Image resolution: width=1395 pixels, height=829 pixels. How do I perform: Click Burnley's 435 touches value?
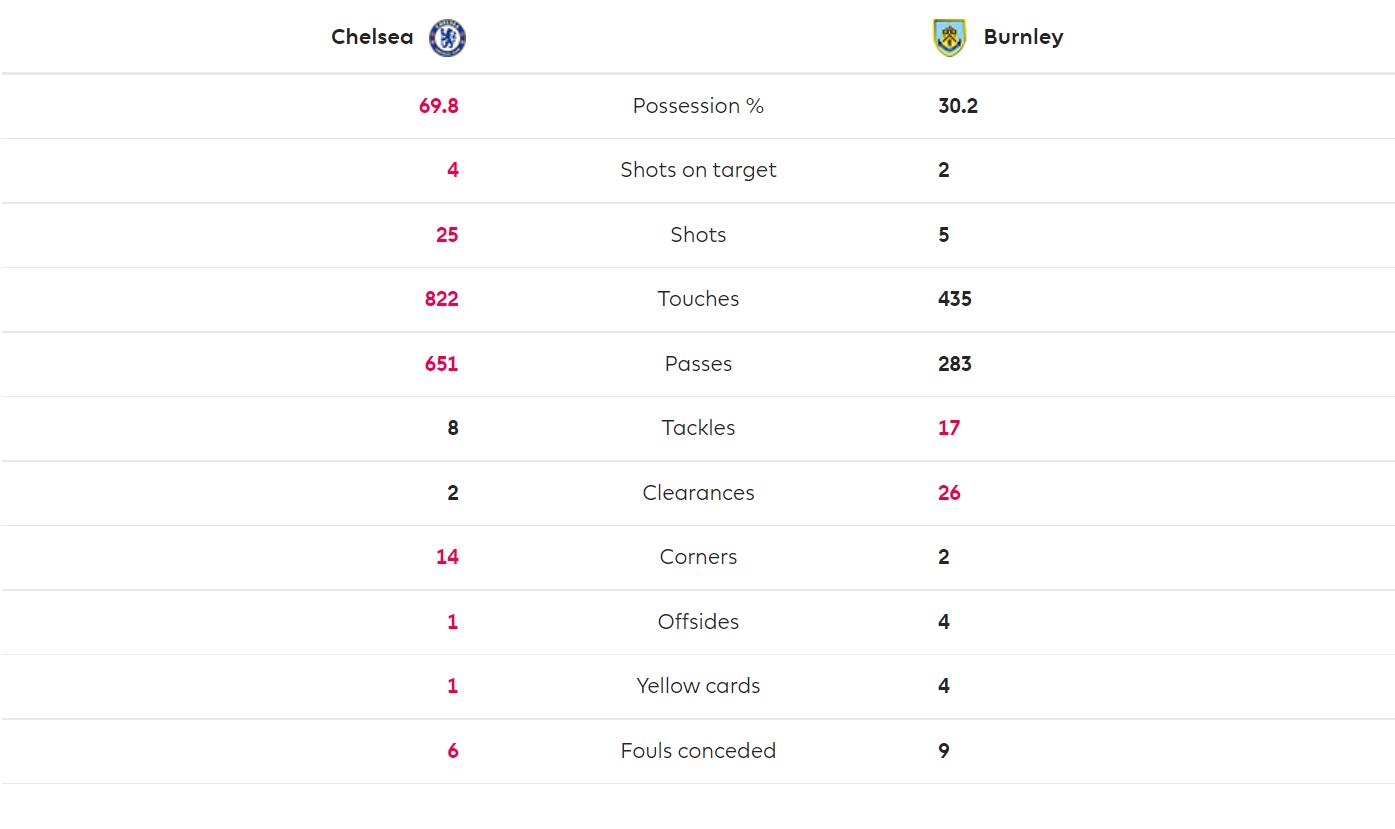[955, 299]
